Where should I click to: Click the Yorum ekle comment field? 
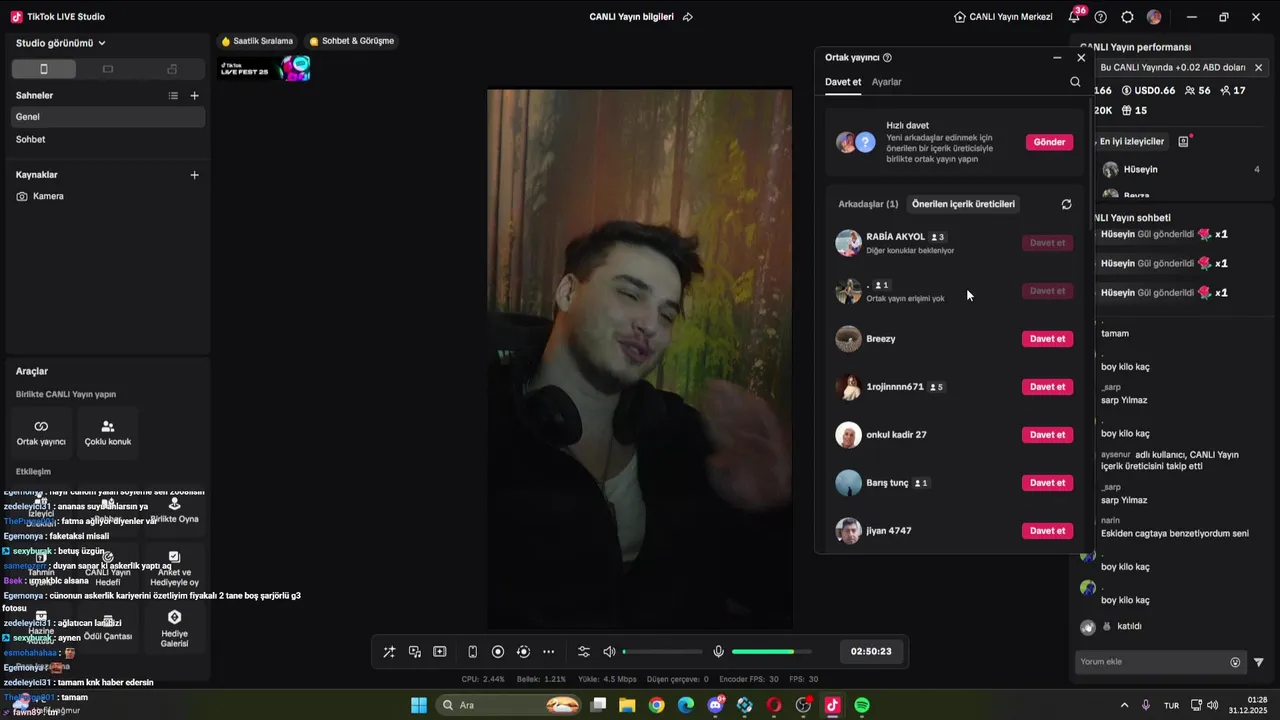(x=1152, y=662)
